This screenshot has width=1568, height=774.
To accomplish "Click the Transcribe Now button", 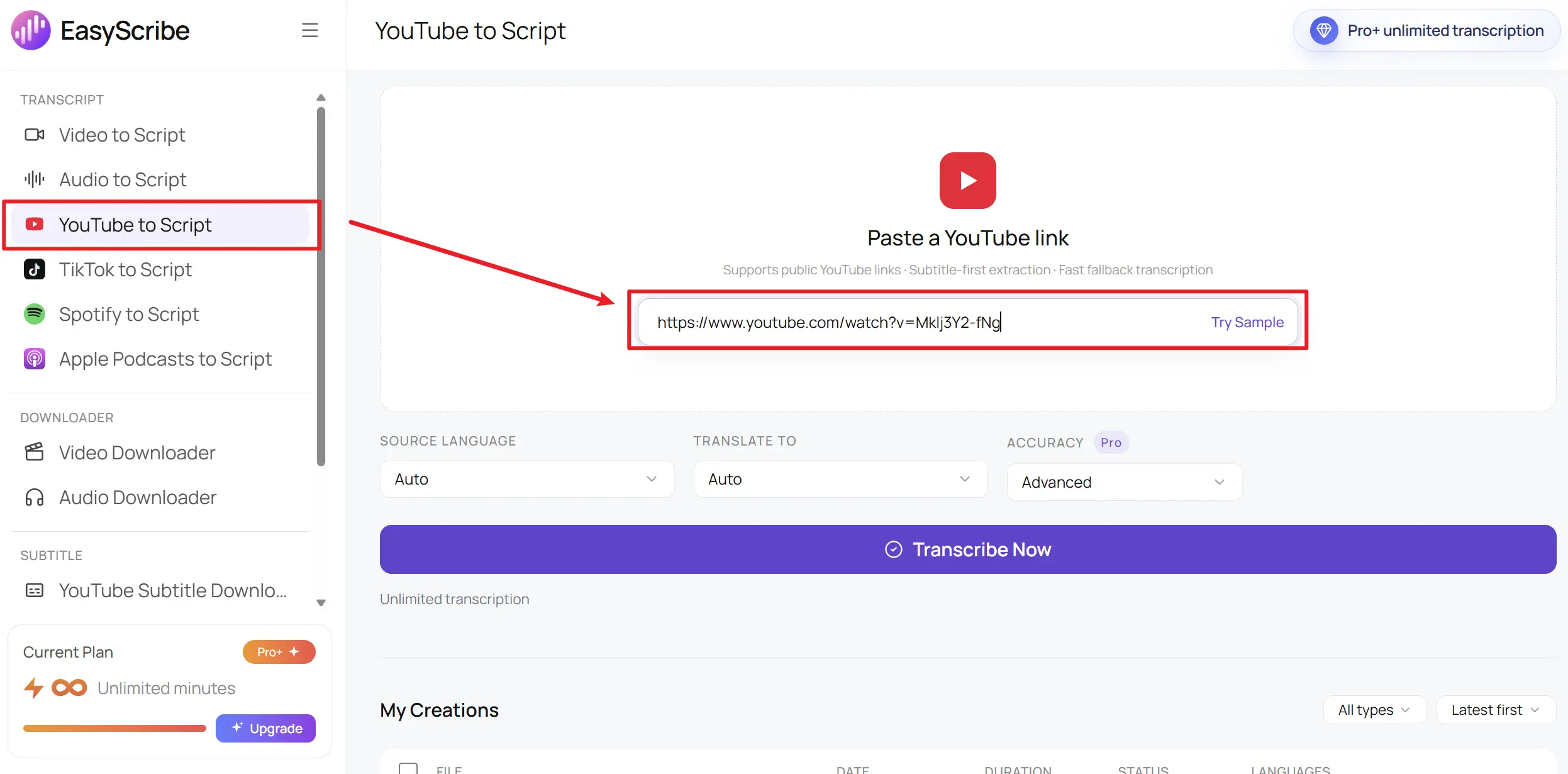I will [x=967, y=549].
